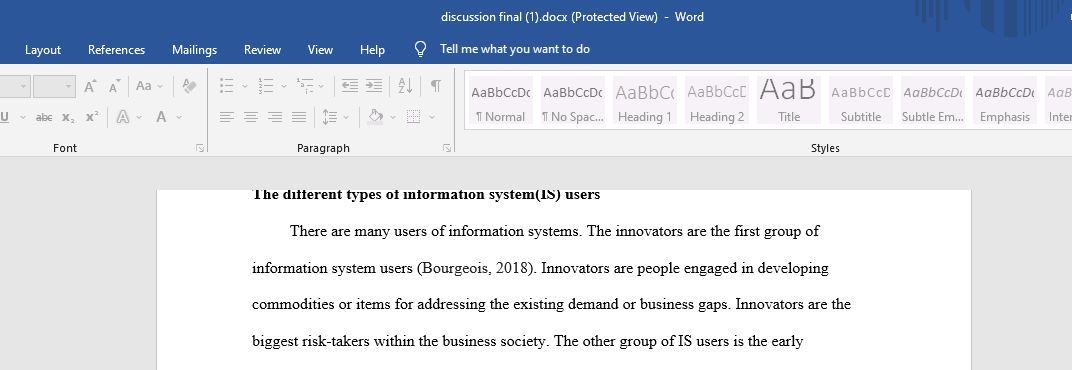The image size is (1072, 370).
Task: Click the Text Effects outlined A icon
Action: tap(123, 117)
